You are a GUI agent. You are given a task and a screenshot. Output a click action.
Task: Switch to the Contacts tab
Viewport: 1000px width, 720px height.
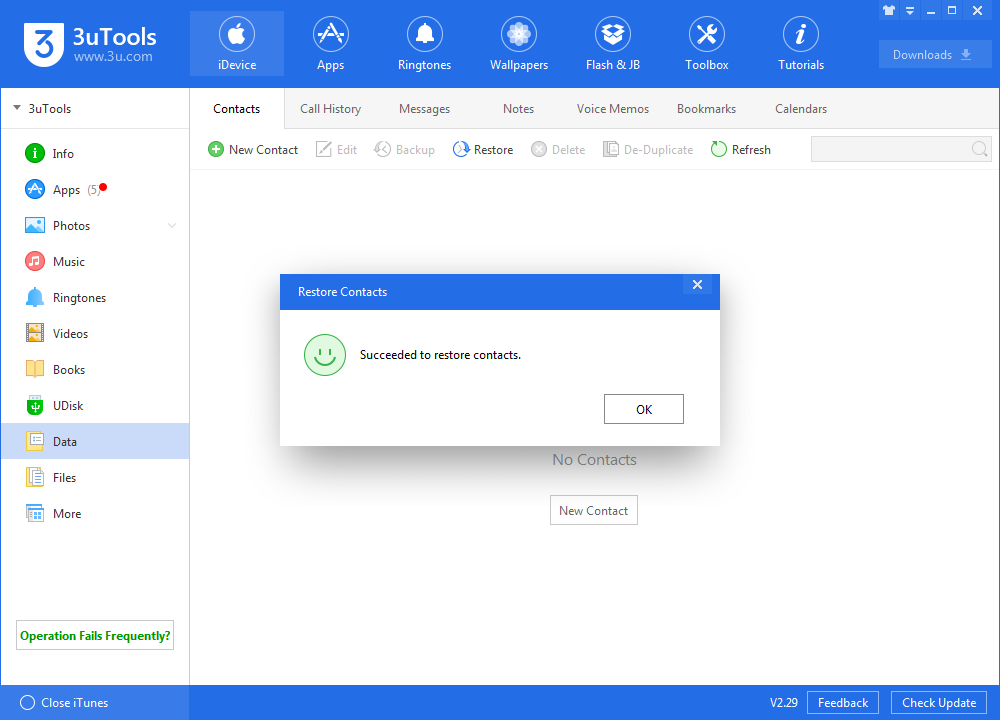237,109
